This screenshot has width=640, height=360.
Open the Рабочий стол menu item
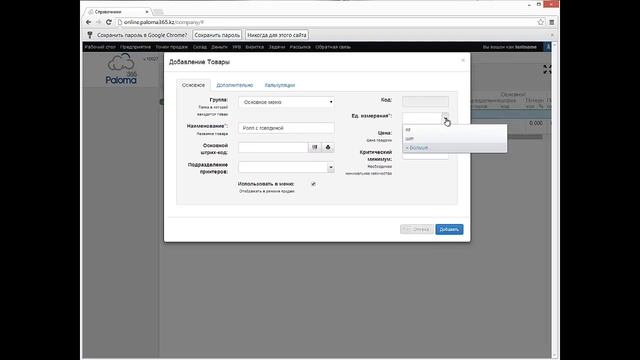click(100, 47)
